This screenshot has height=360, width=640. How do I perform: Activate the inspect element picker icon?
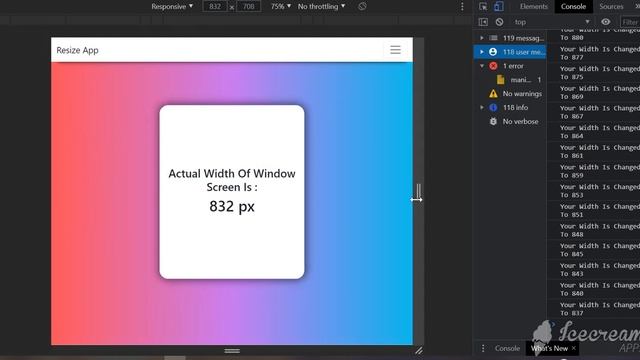click(x=483, y=7)
